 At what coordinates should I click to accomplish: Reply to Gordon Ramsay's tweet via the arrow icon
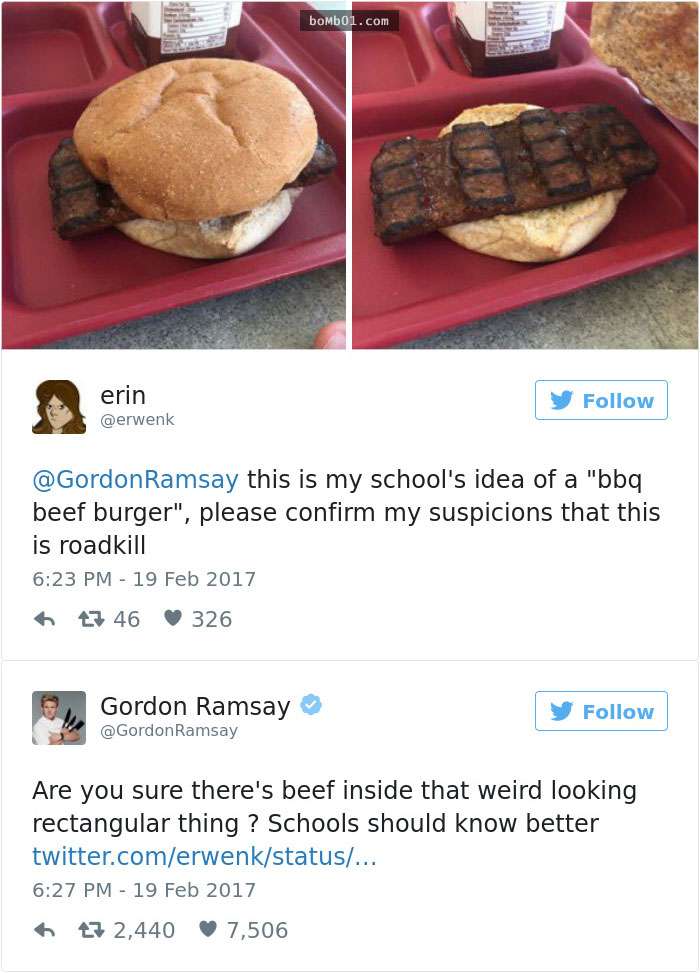[x=44, y=930]
